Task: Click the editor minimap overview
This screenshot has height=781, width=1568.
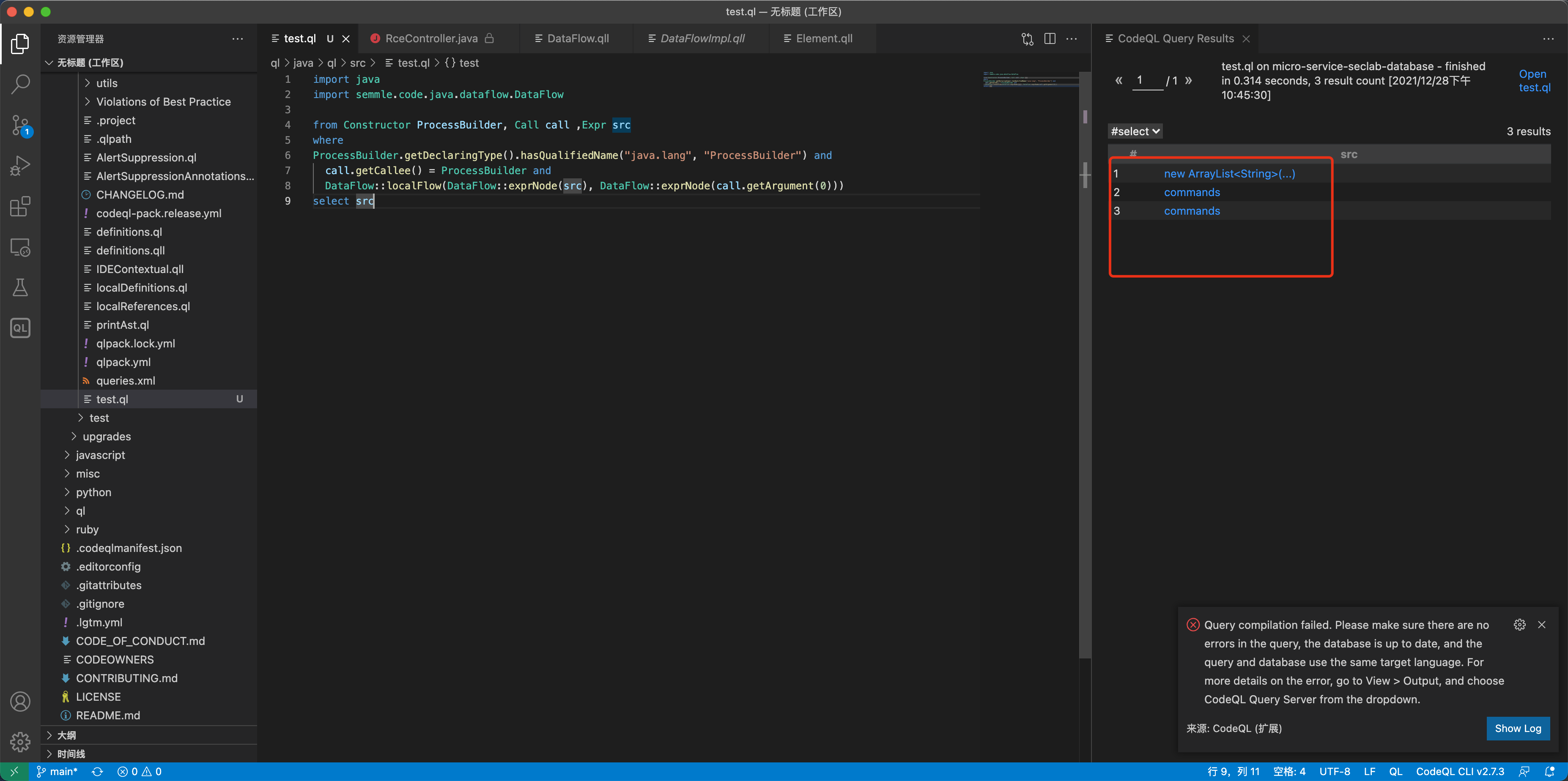Action: tap(1030, 80)
